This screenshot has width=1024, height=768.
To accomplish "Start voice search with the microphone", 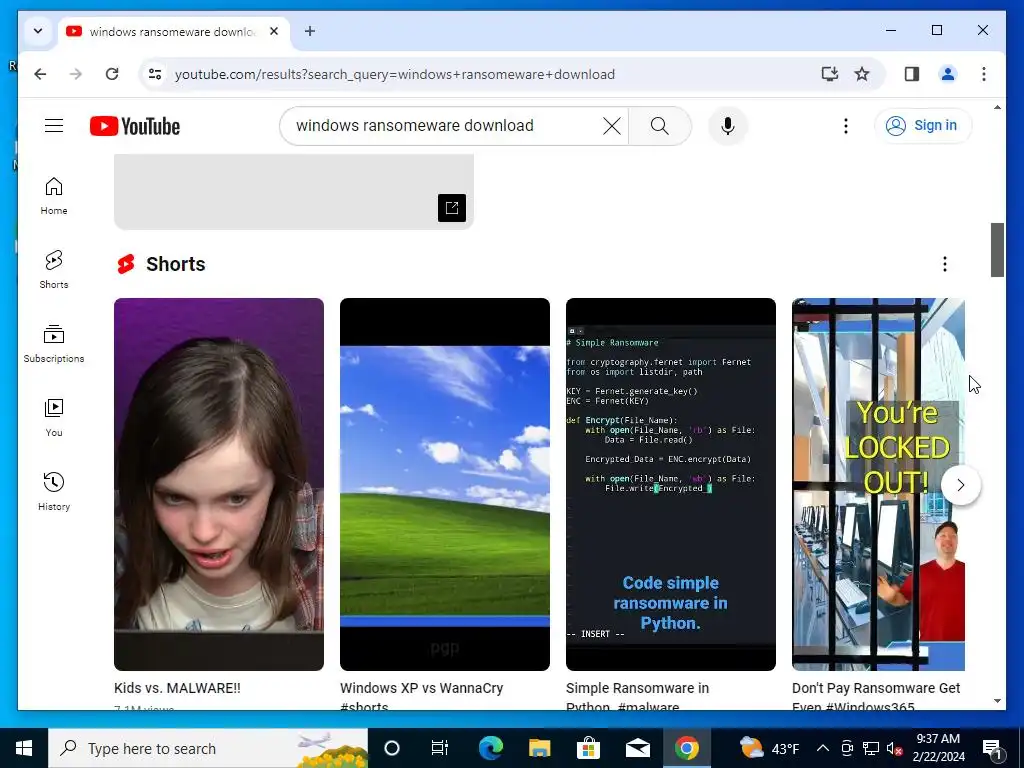I will [x=728, y=126].
